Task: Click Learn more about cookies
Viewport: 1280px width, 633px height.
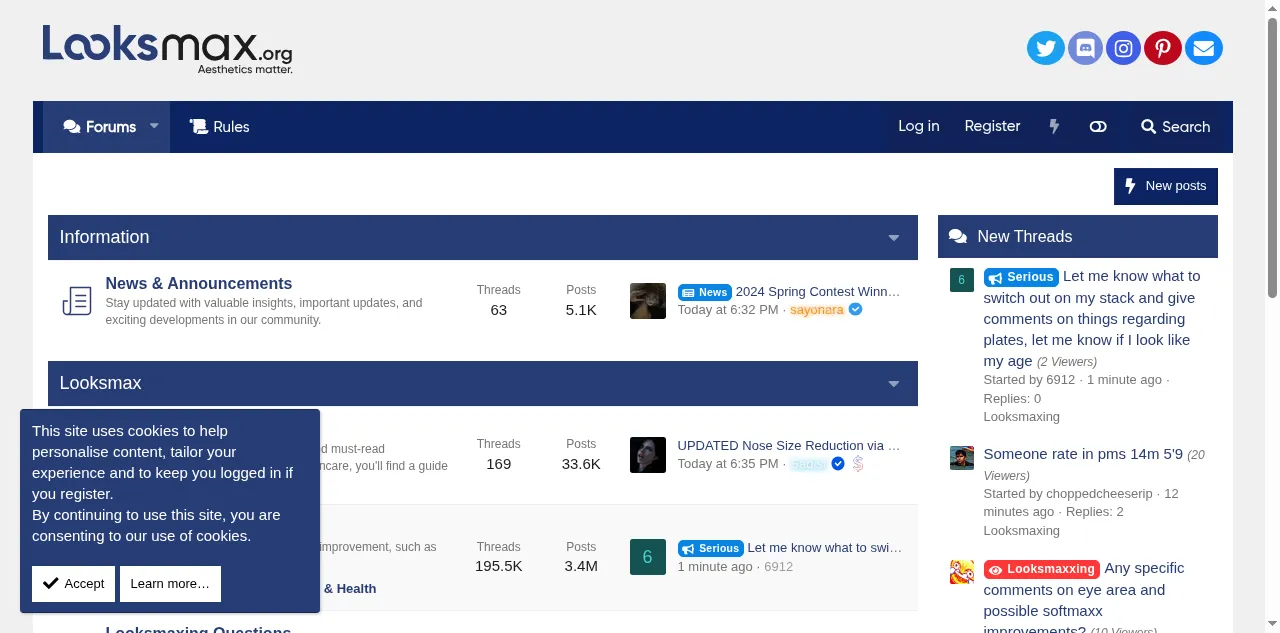Action: (170, 584)
